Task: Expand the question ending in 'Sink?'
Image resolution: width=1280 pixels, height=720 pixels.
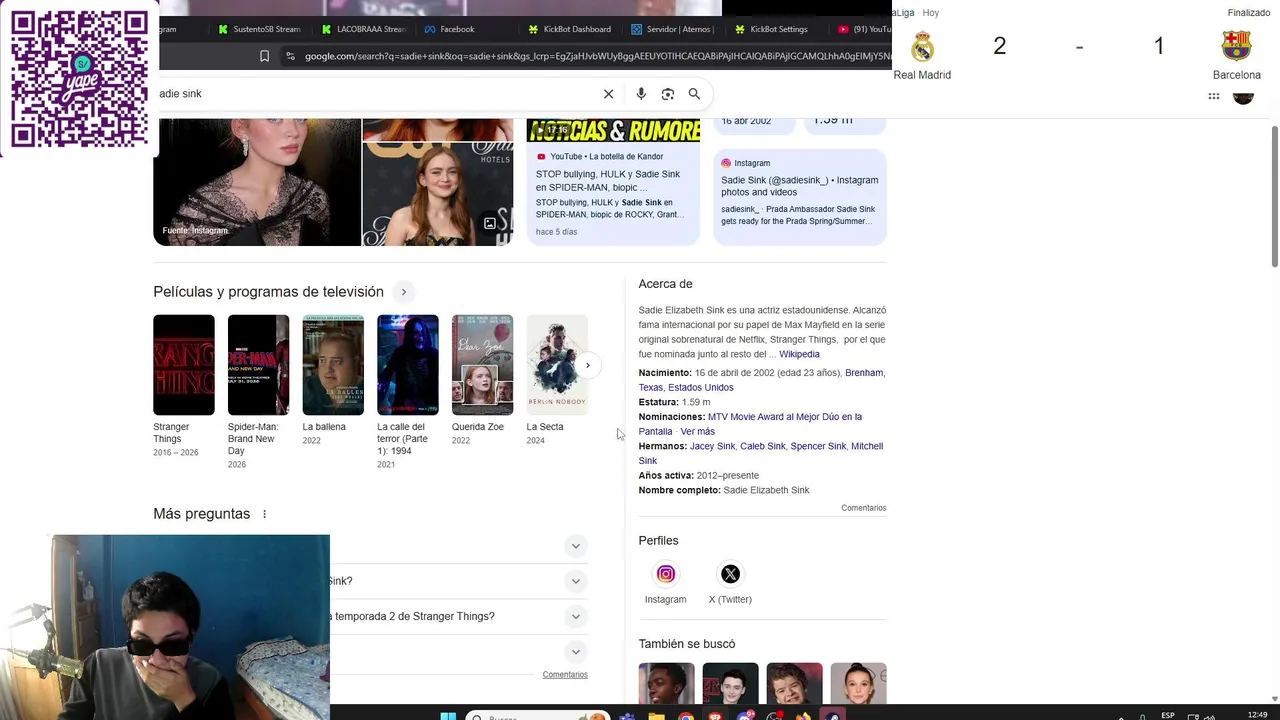Action: (x=575, y=581)
